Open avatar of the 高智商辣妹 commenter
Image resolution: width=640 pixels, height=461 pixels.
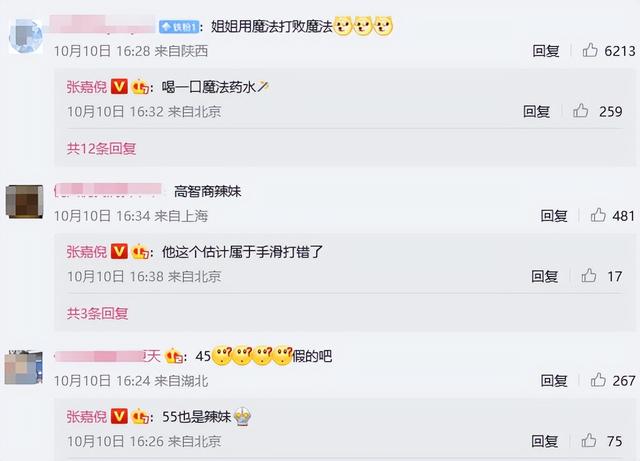tap(24, 201)
